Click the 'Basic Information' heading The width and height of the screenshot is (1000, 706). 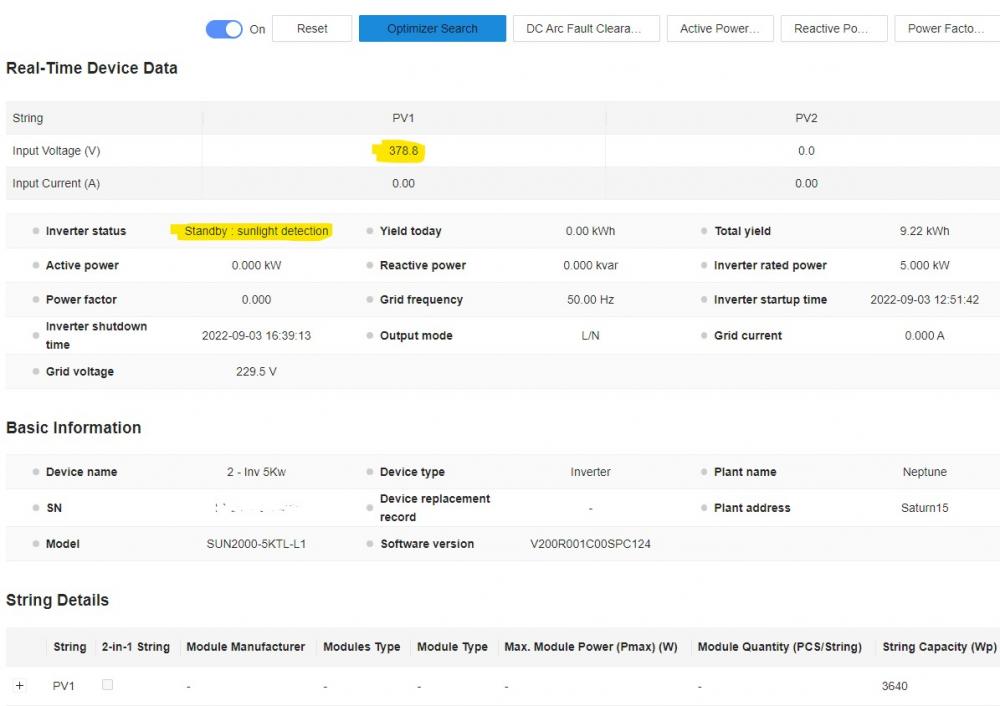[x=73, y=428]
